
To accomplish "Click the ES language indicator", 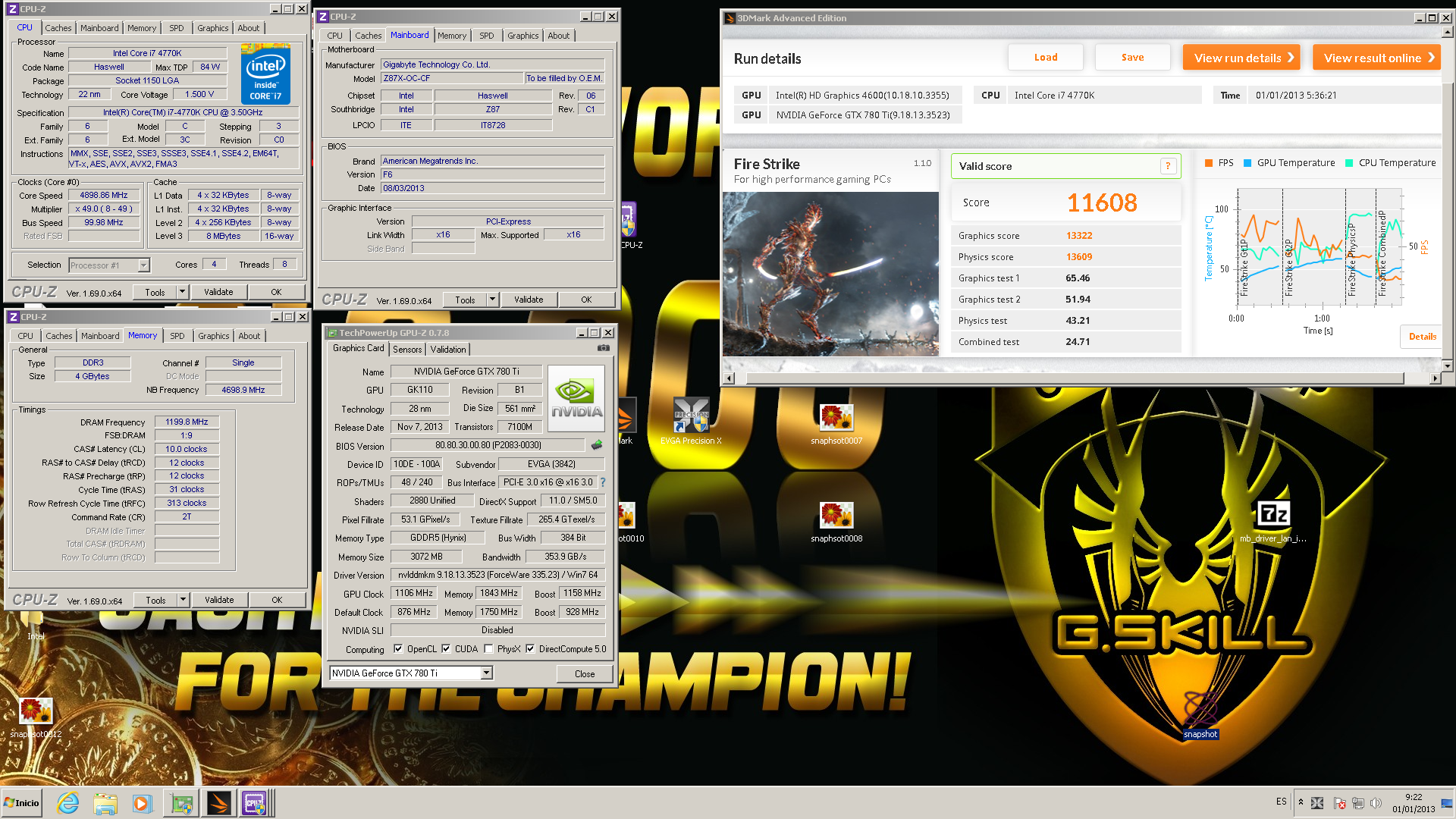I will 1282,802.
